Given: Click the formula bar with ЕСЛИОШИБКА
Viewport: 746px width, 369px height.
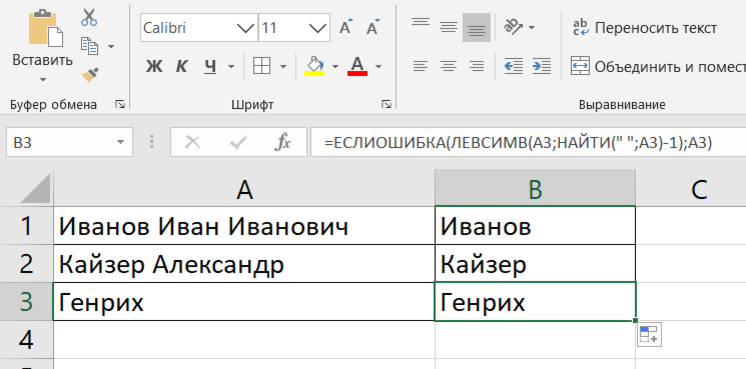Looking at the screenshot, I should click(528, 142).
